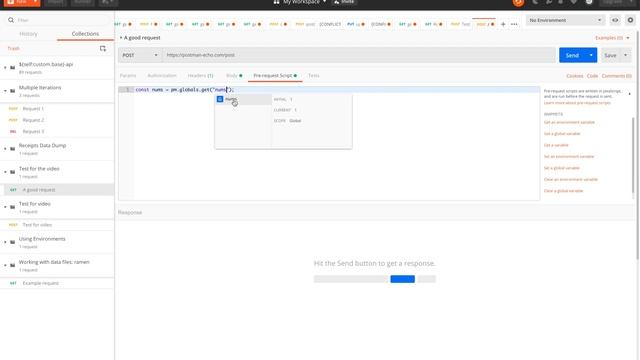
Task: Click the Invite button in header
Action: point(344,2)
